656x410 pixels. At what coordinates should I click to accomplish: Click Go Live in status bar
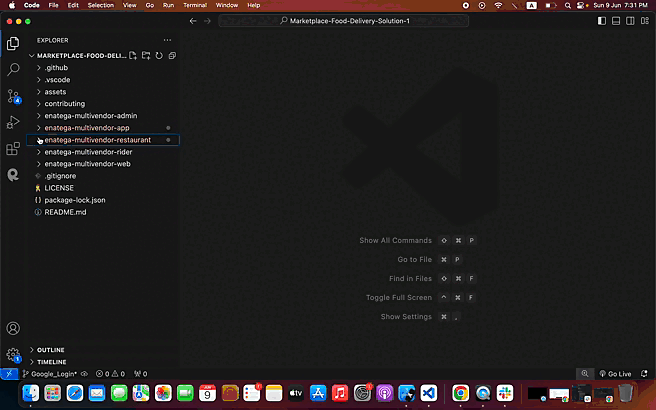pyautogui.click(x=614, y=373)
